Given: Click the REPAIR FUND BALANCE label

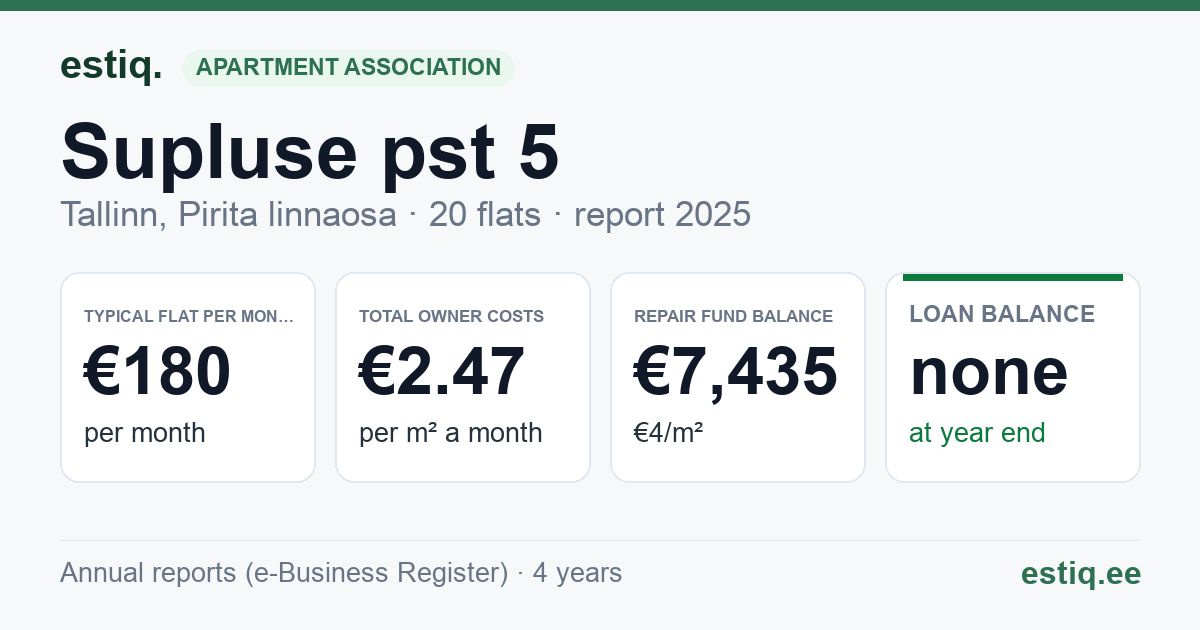Looking at the screenshot, I should tap(733, 316).
